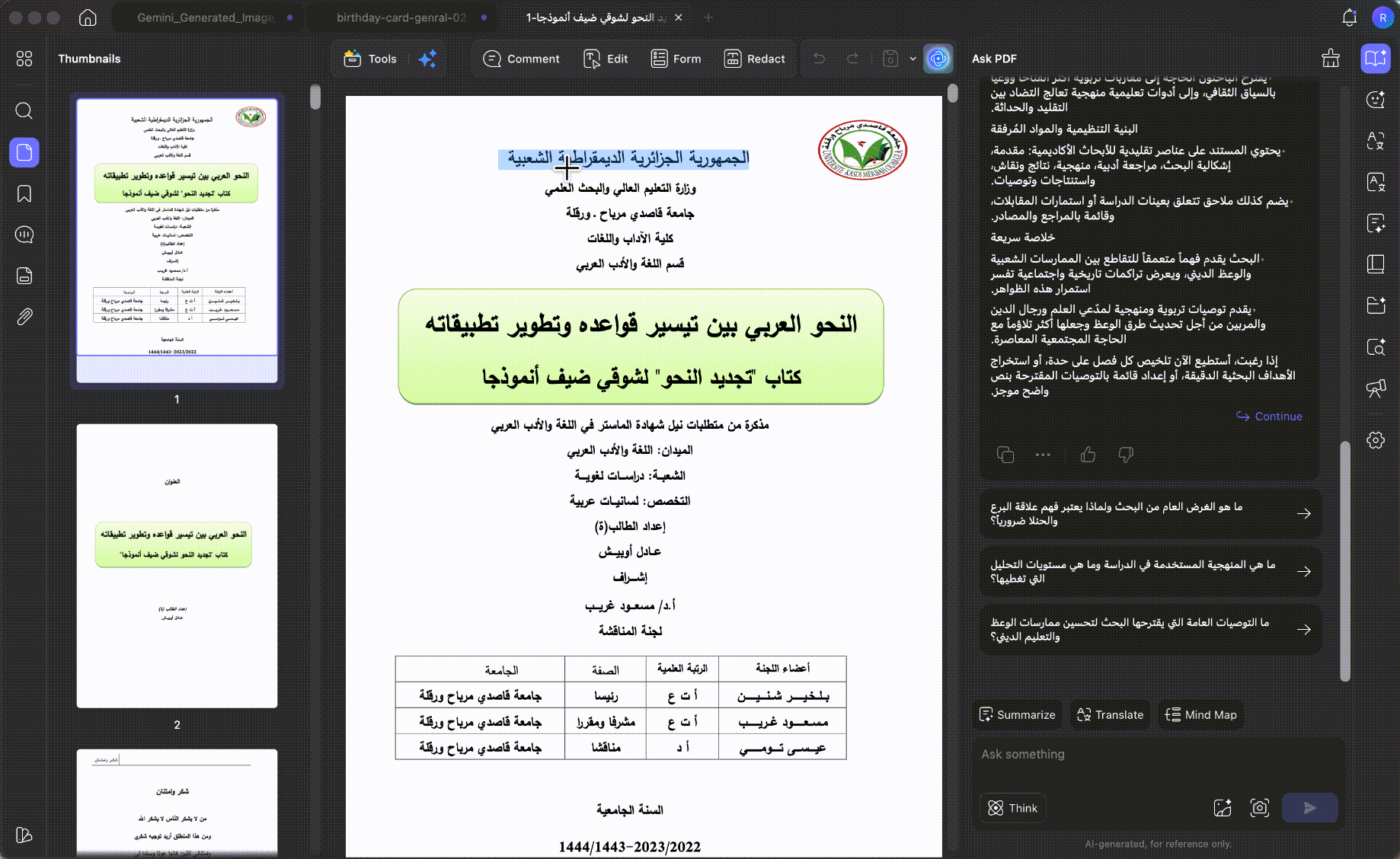Toggle the Think mode button
Image resolution: width=1400 pixels, height=859 pixels.
(1013, 808)
